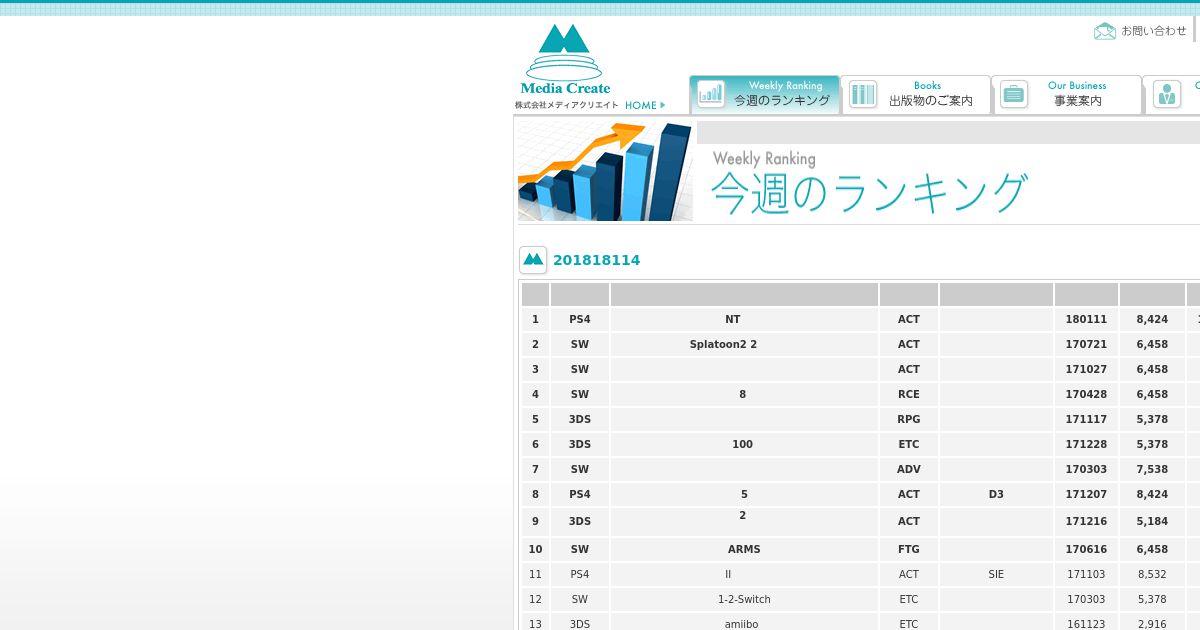Click the release date 171216 in row 9

point(1086,521)
